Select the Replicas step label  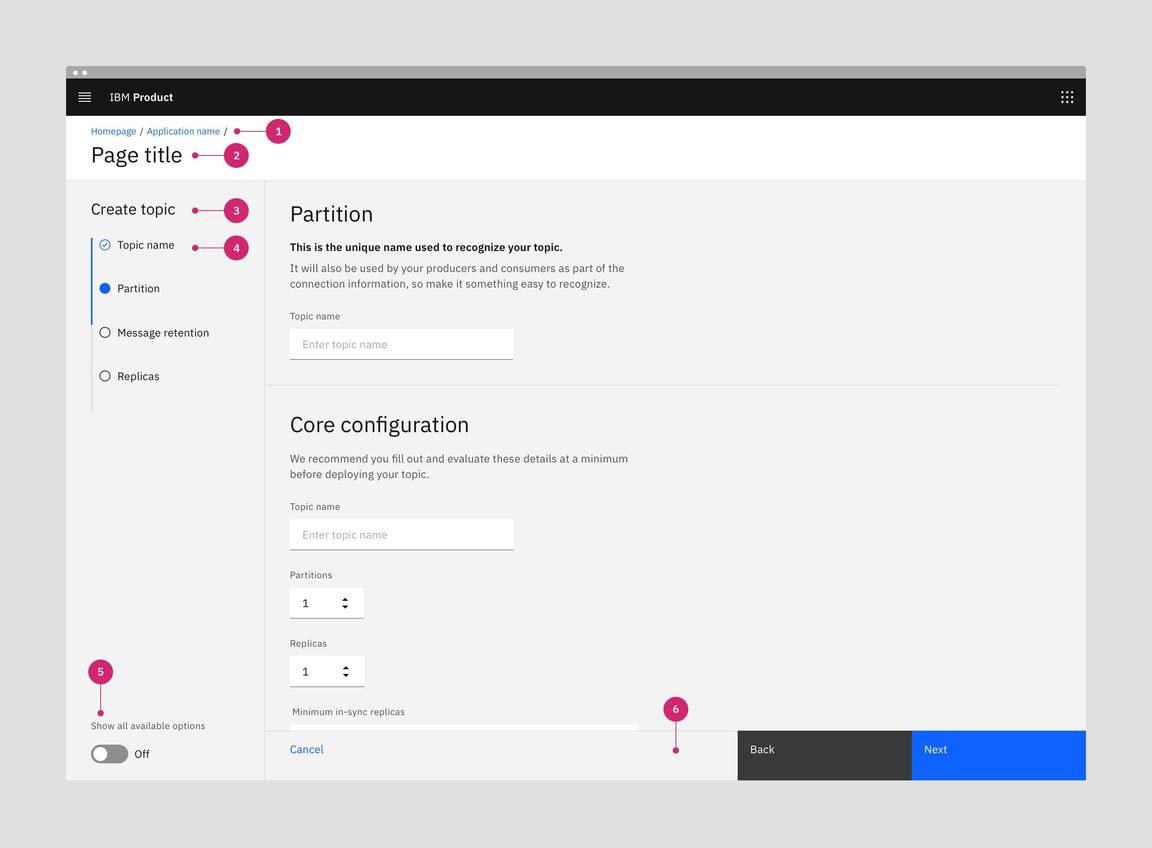pyautogui.click(x=138, y=376)
